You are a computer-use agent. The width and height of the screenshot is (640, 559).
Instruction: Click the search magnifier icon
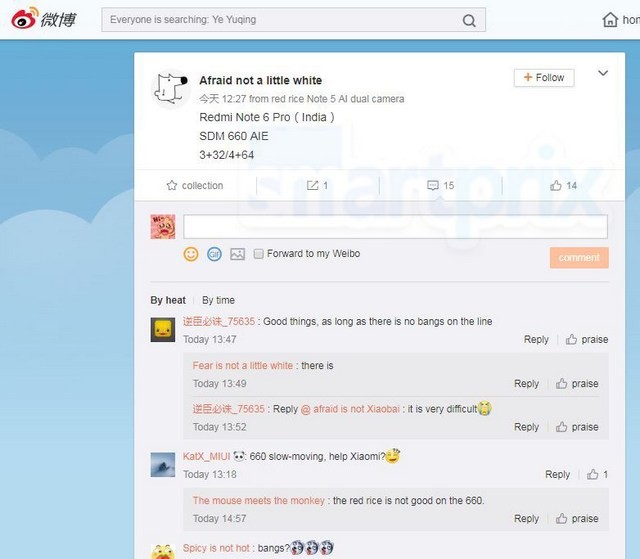click(469, 20)
